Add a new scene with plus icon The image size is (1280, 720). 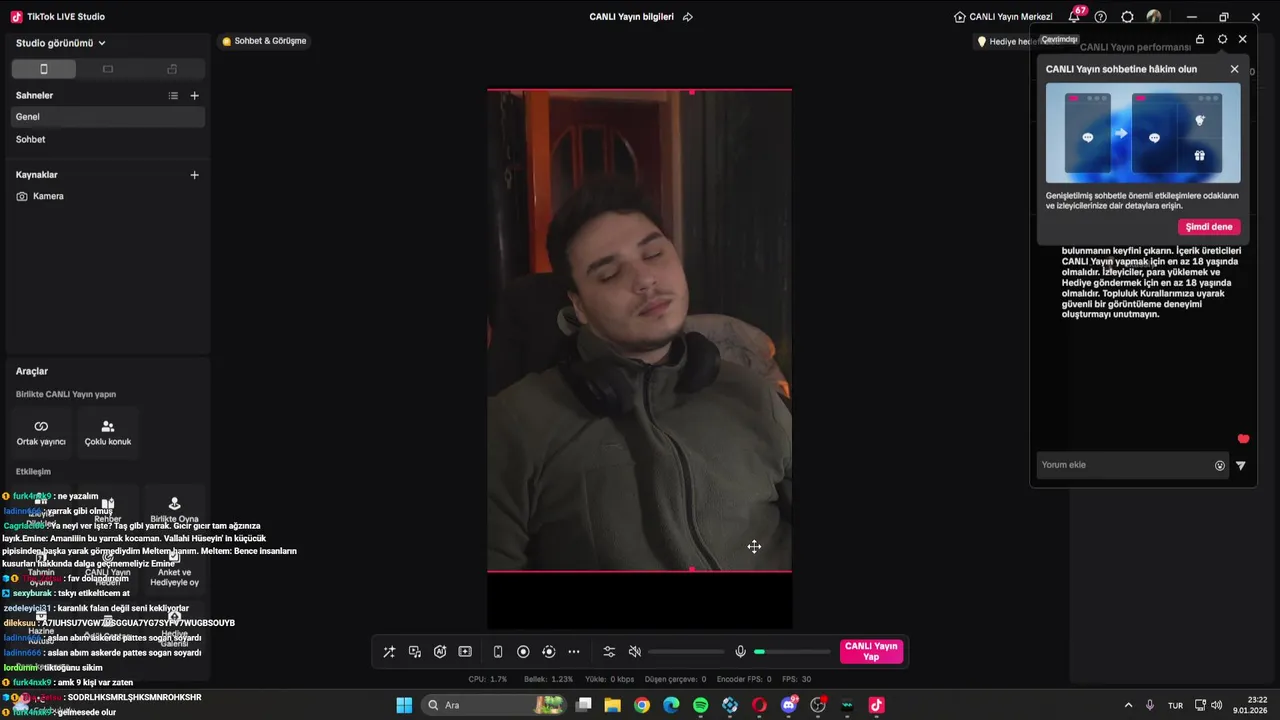pyautogui.click(x=194, y=95)
